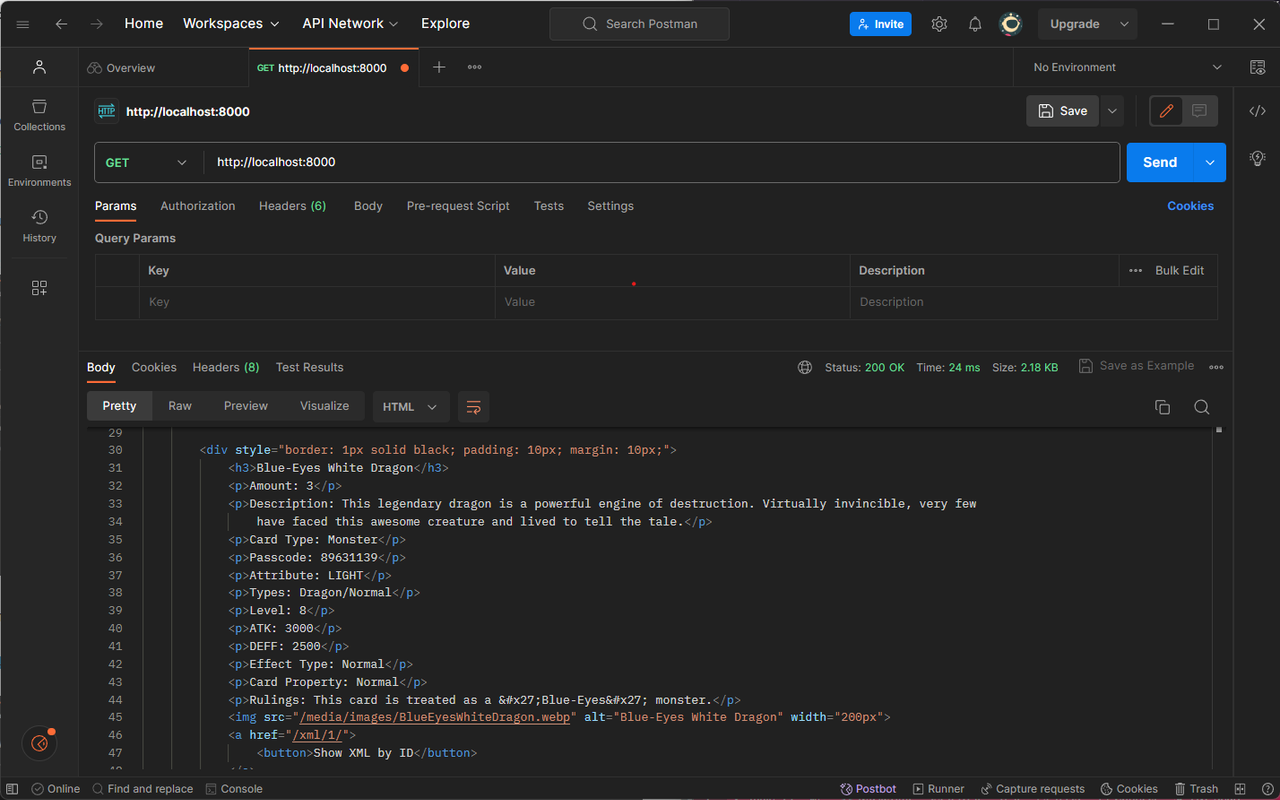1280x800 pixels.
Task: Show the Test Results tab
Action: [309, 367]
